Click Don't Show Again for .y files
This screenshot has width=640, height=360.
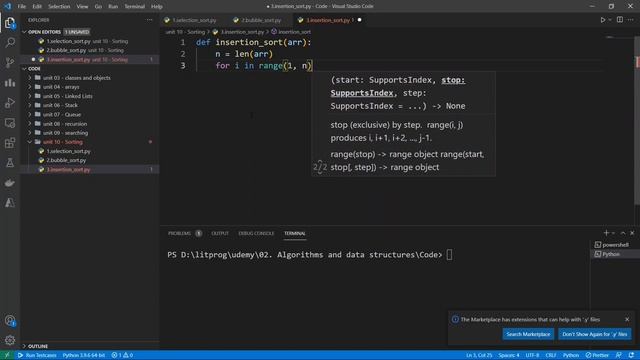click(x=595, y=334)
